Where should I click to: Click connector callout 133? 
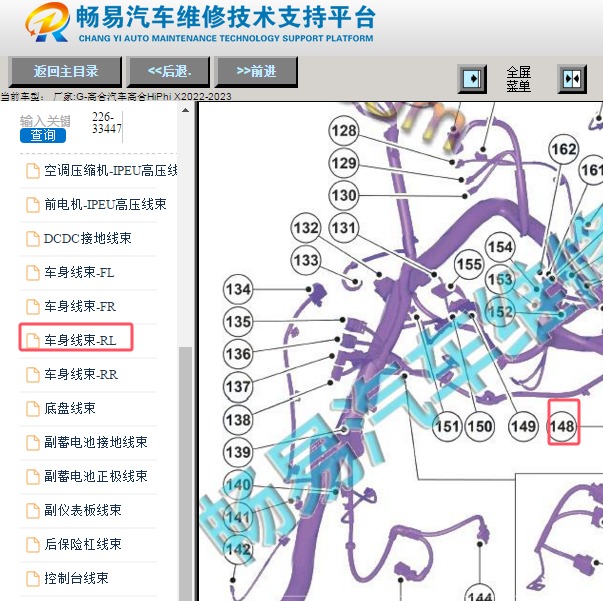(306, 260)
